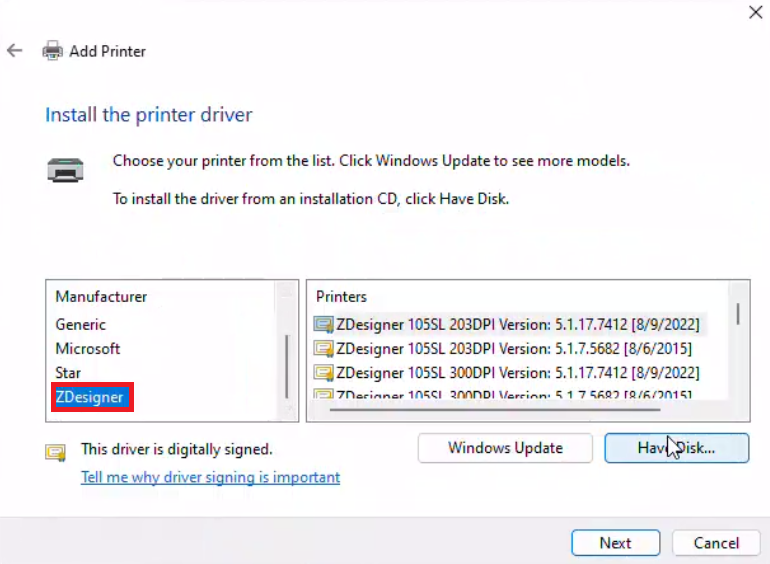Click the Add Printer title icon
This screenshot has height=564, width=770.
pyautogui.click(x=53, y=51)
